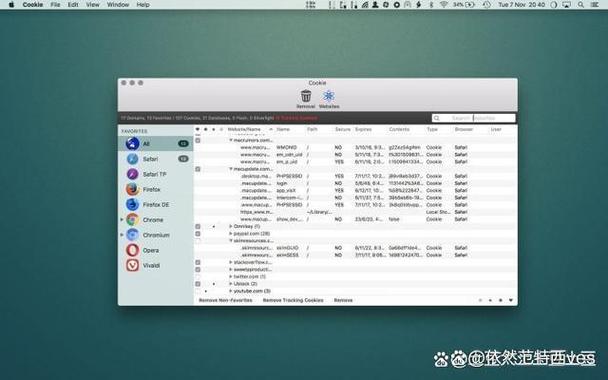Toggle the macupdate.com row checkbox

[198, 169]
